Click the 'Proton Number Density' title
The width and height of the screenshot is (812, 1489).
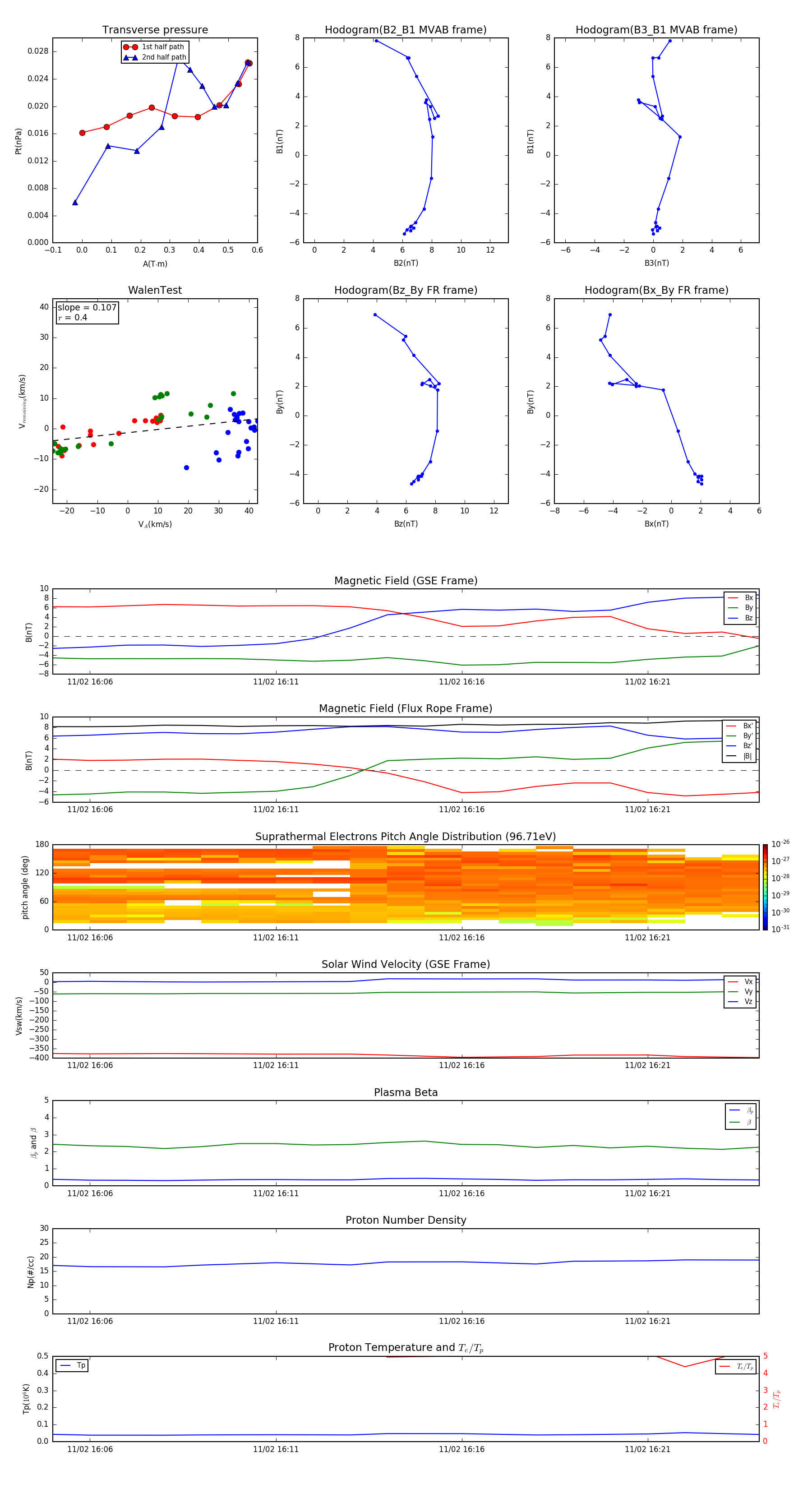pyautogui.click(x=406, y=1220)
